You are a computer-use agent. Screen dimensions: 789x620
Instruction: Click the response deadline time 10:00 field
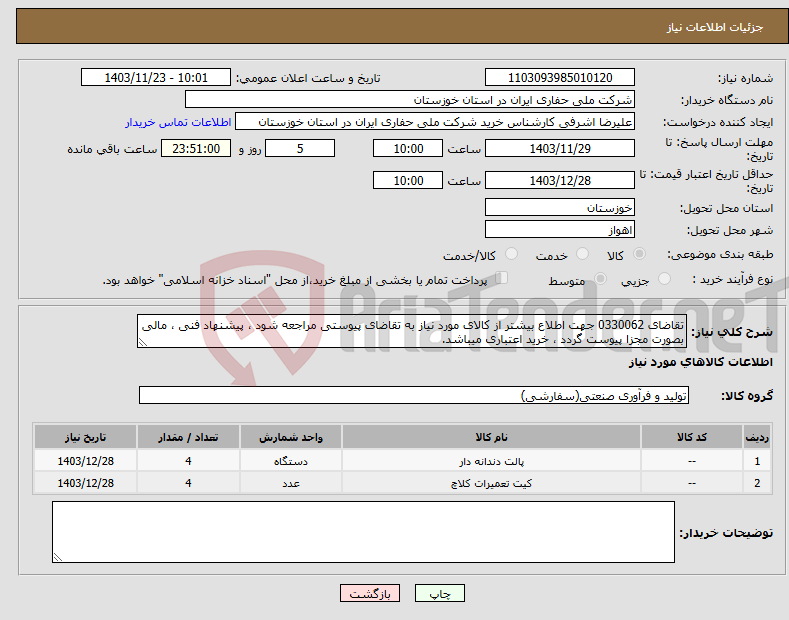(408, 148)
